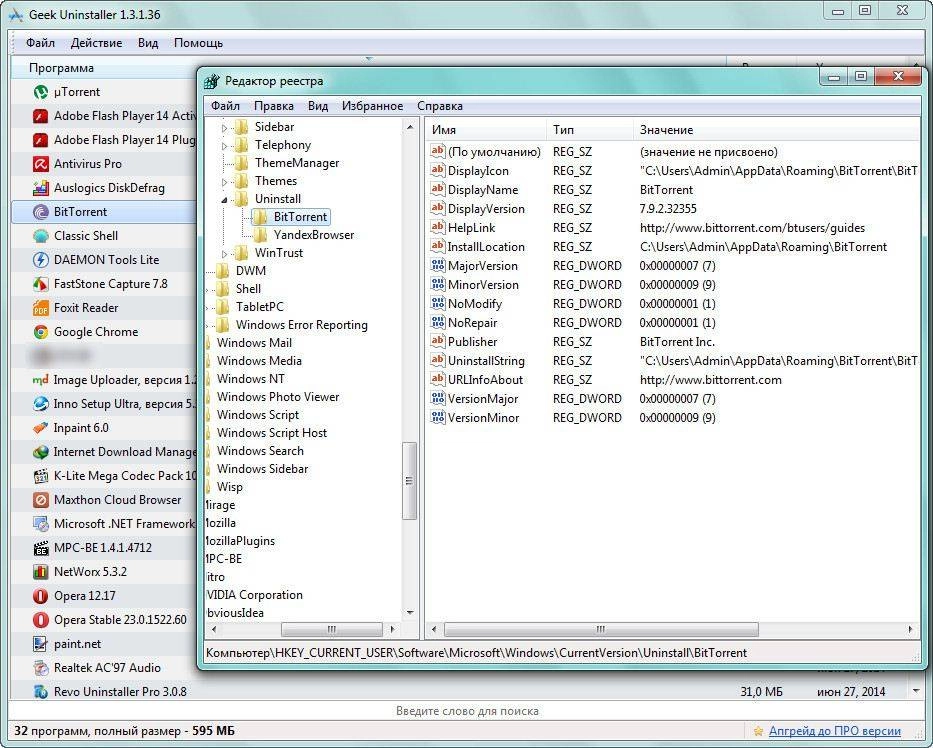Open Файл menu in Geek Uninstaller

pyautogui.click(x=40, y=43)
